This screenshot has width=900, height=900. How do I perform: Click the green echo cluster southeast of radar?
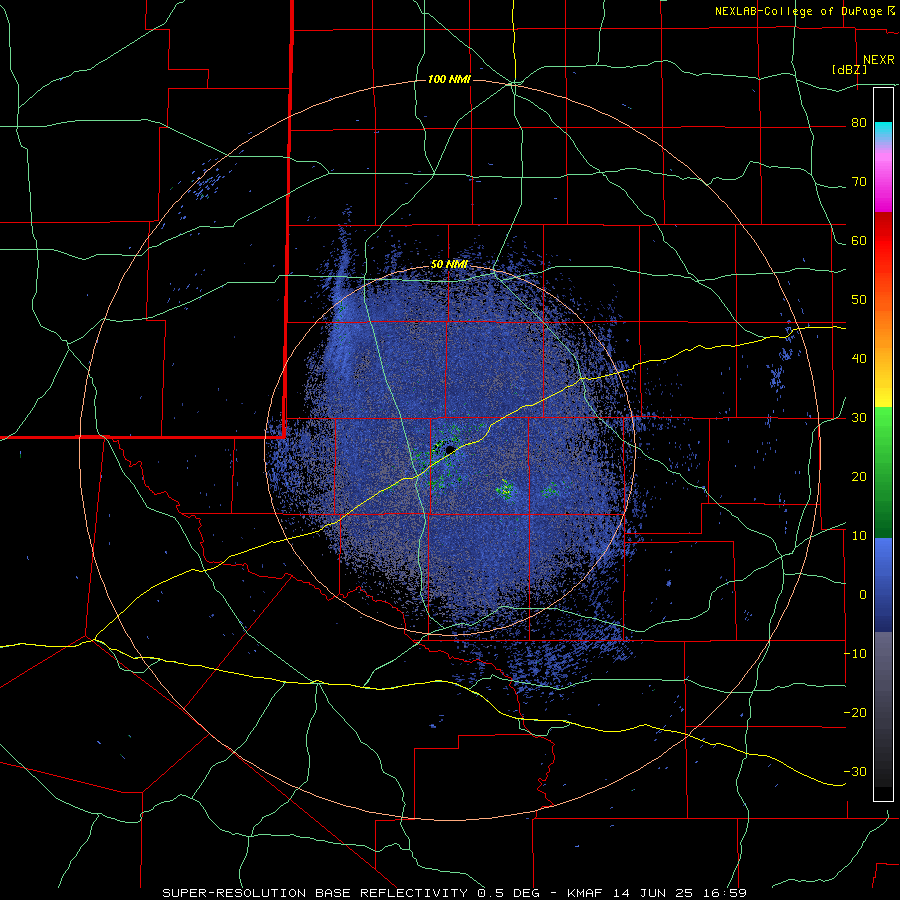(506, 489)
